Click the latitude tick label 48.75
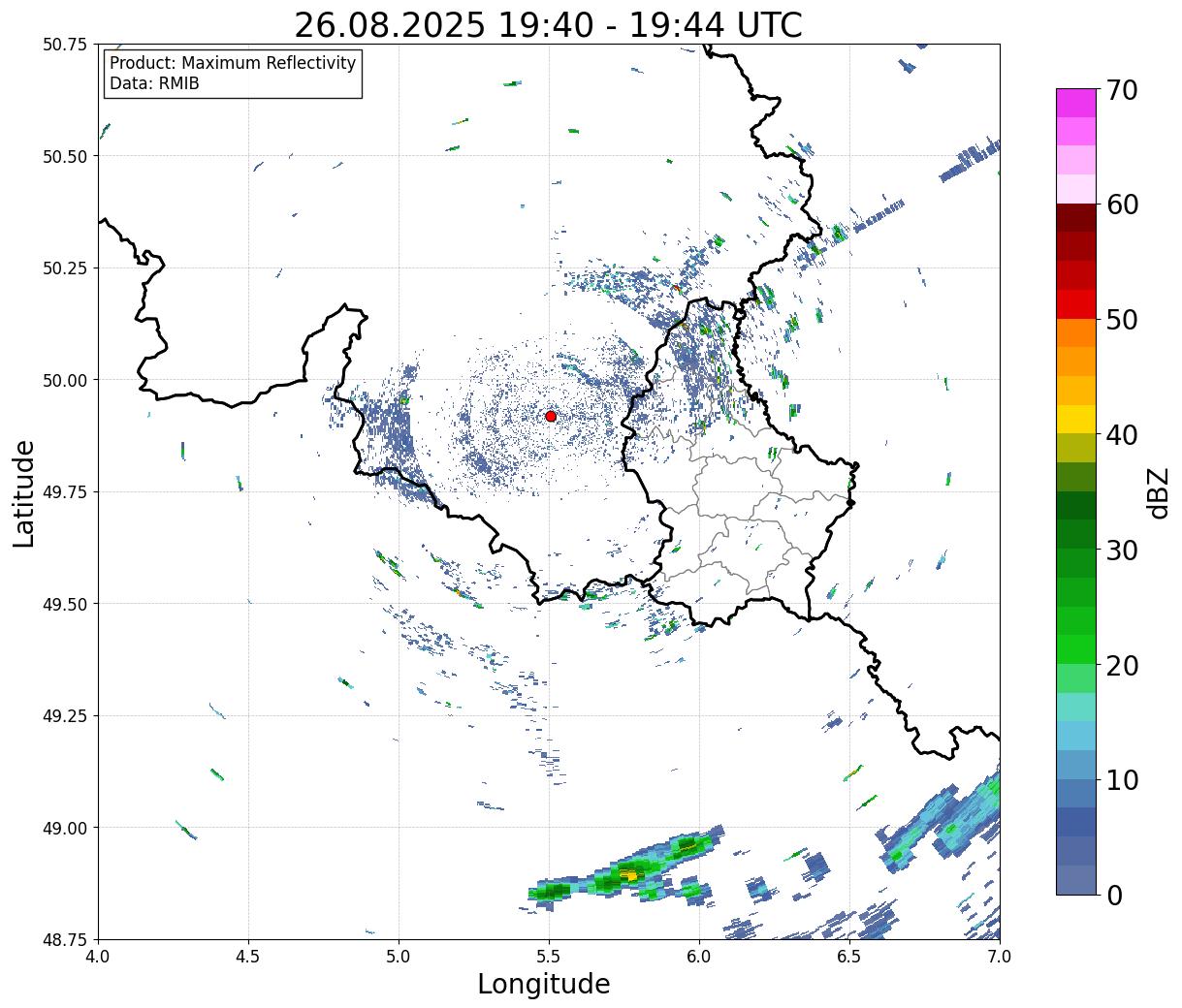1182x1008 pixels. (65, 939)
